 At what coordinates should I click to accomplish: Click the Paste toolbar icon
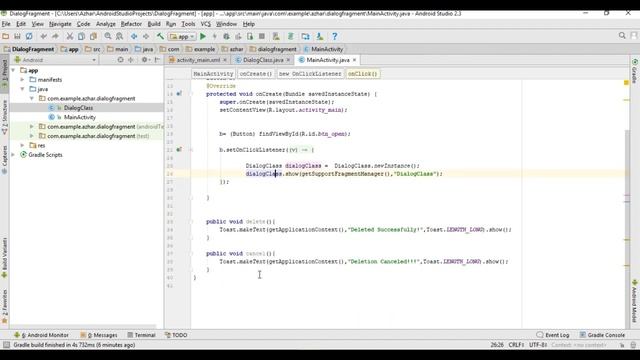coord(93,36)
